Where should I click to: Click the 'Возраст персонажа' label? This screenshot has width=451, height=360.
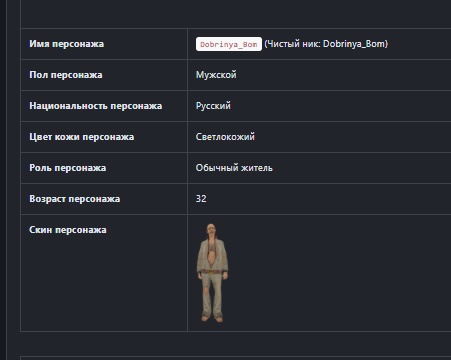75,199
